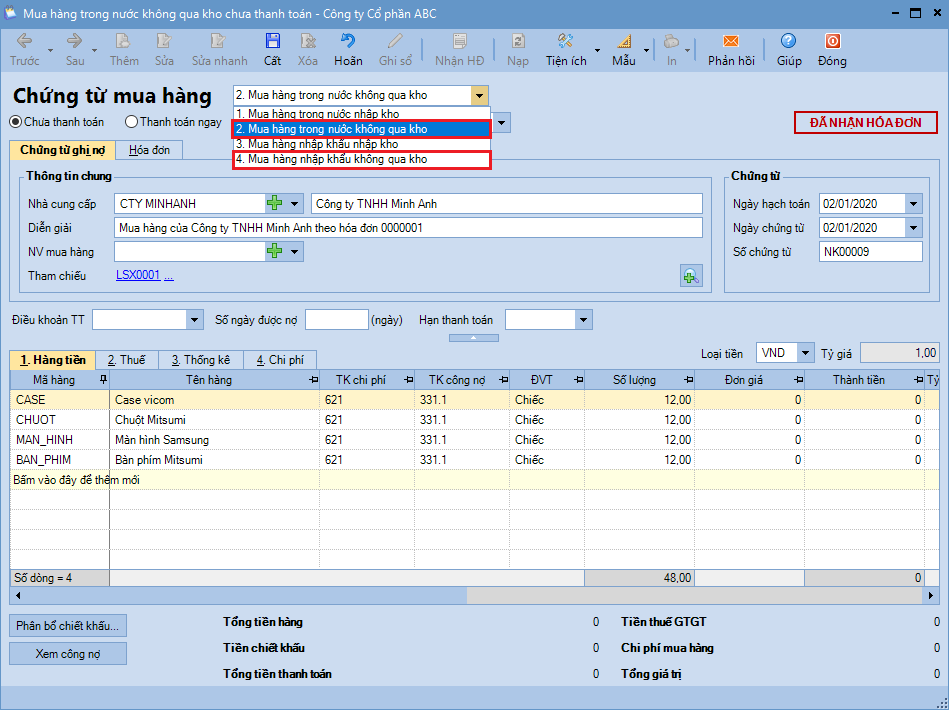Click green plus next to supplier CTY MINHANH
This screenshot has height=710, width=949.
coord(275,204)
